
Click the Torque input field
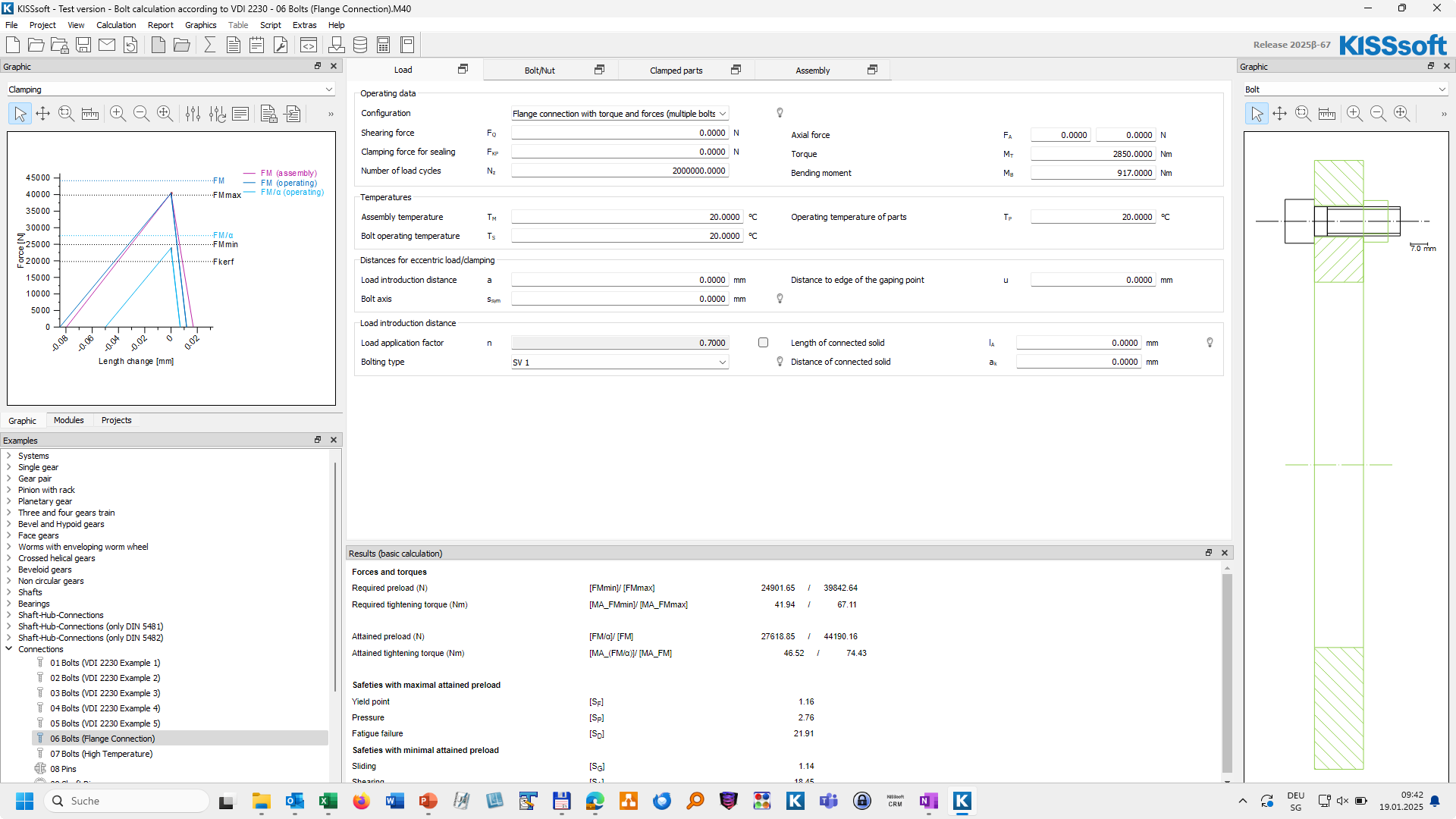(1092, 154)
